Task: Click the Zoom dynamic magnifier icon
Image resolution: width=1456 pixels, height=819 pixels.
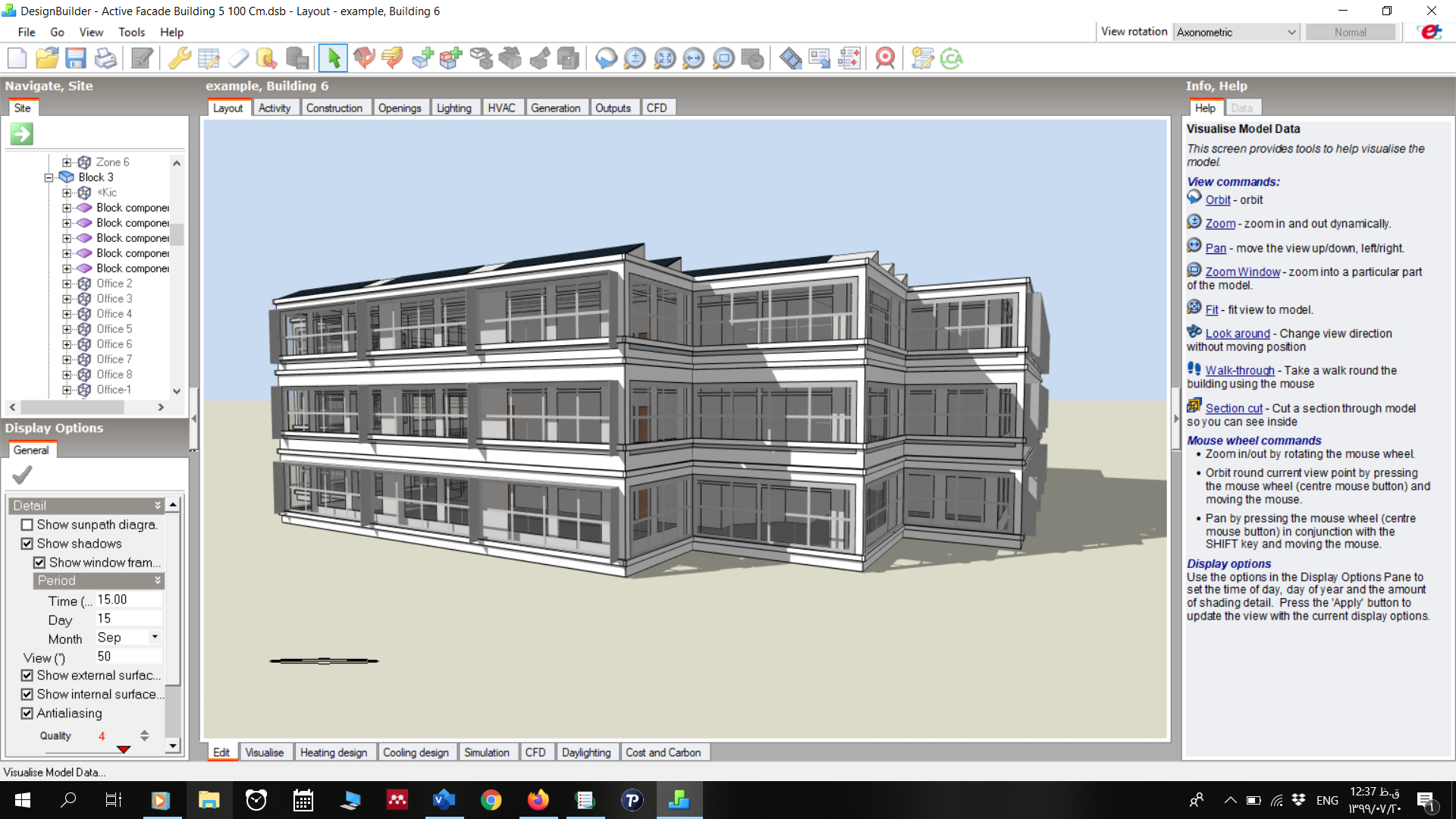Action: [635, 58]
